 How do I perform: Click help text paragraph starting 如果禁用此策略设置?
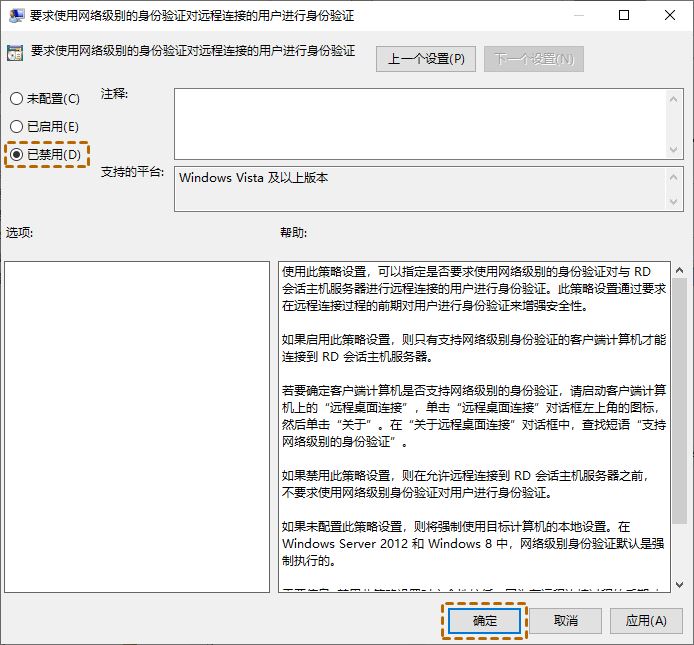pos(466,484)
